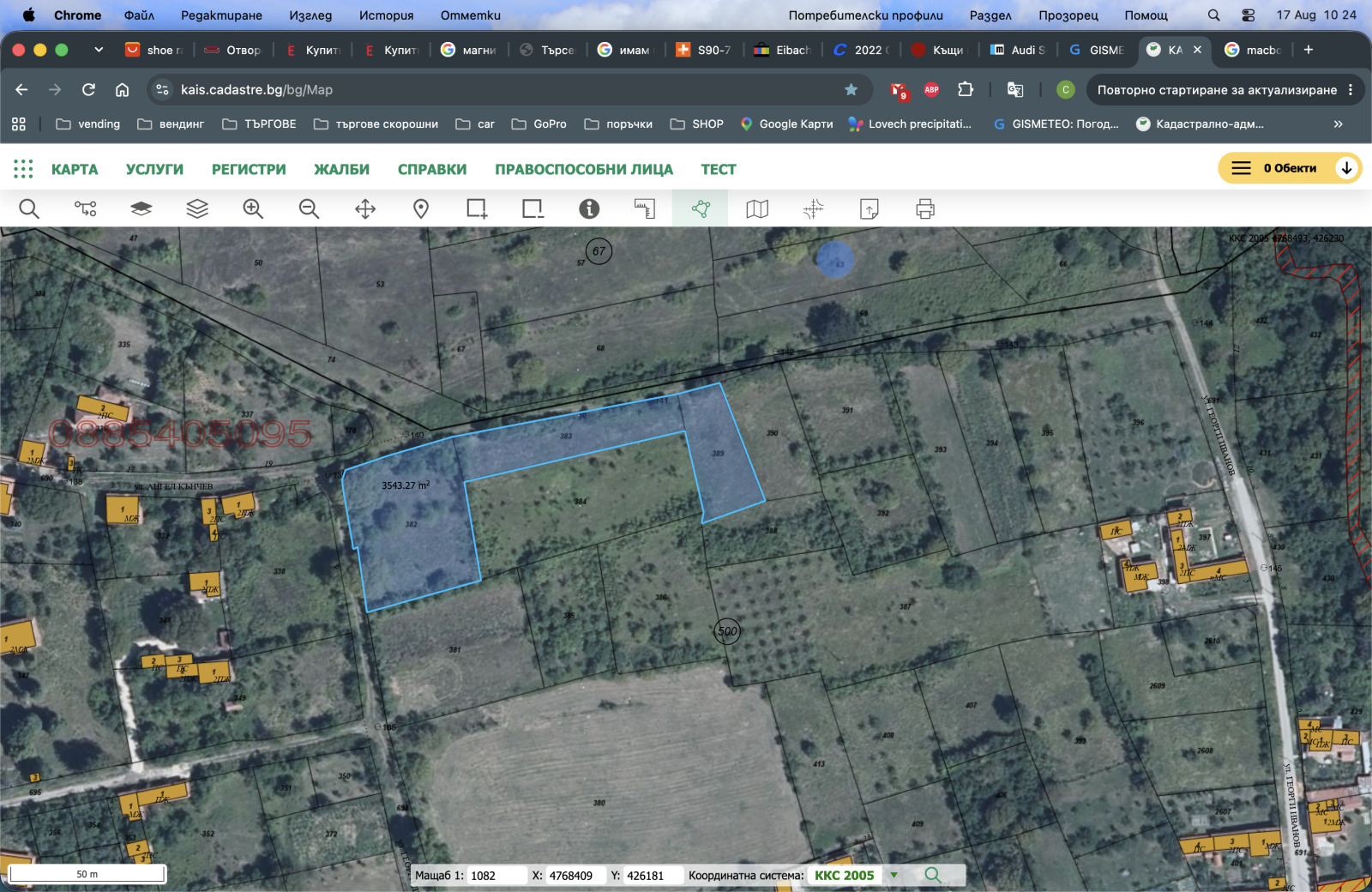The height and width of the screenshot is (892, 1372).
Task: Expand the 0 Обекти panel arrow
Action: (1346, 168)
